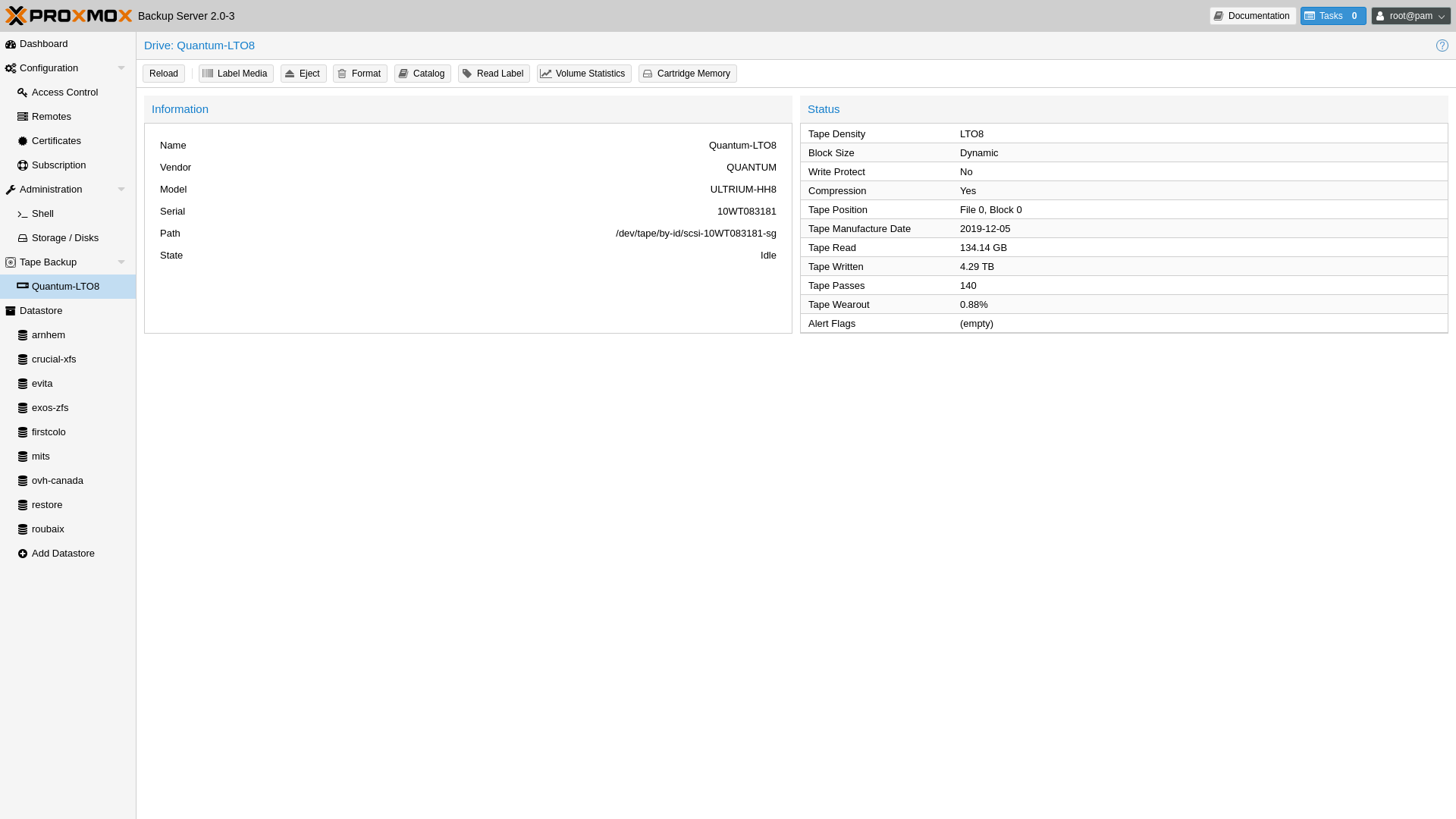Screen dimensions: 1456x819
Task: Collapse the Tape Backup section arrow
Action: 121,262
